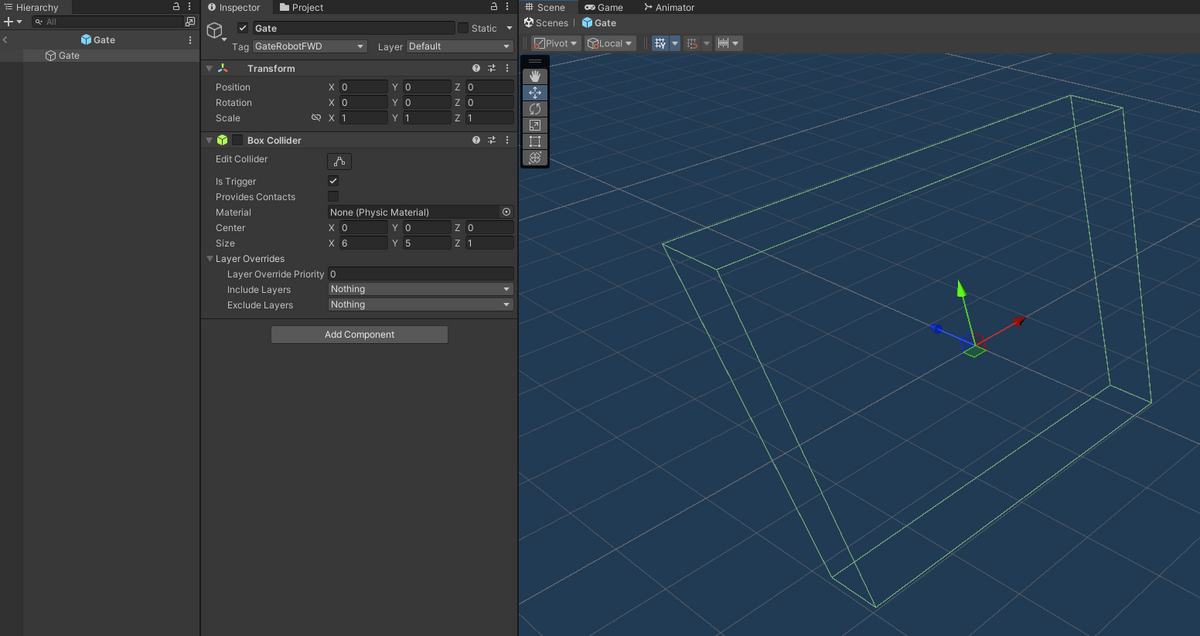Select the combined Transform tool

(x=535, y=157)
